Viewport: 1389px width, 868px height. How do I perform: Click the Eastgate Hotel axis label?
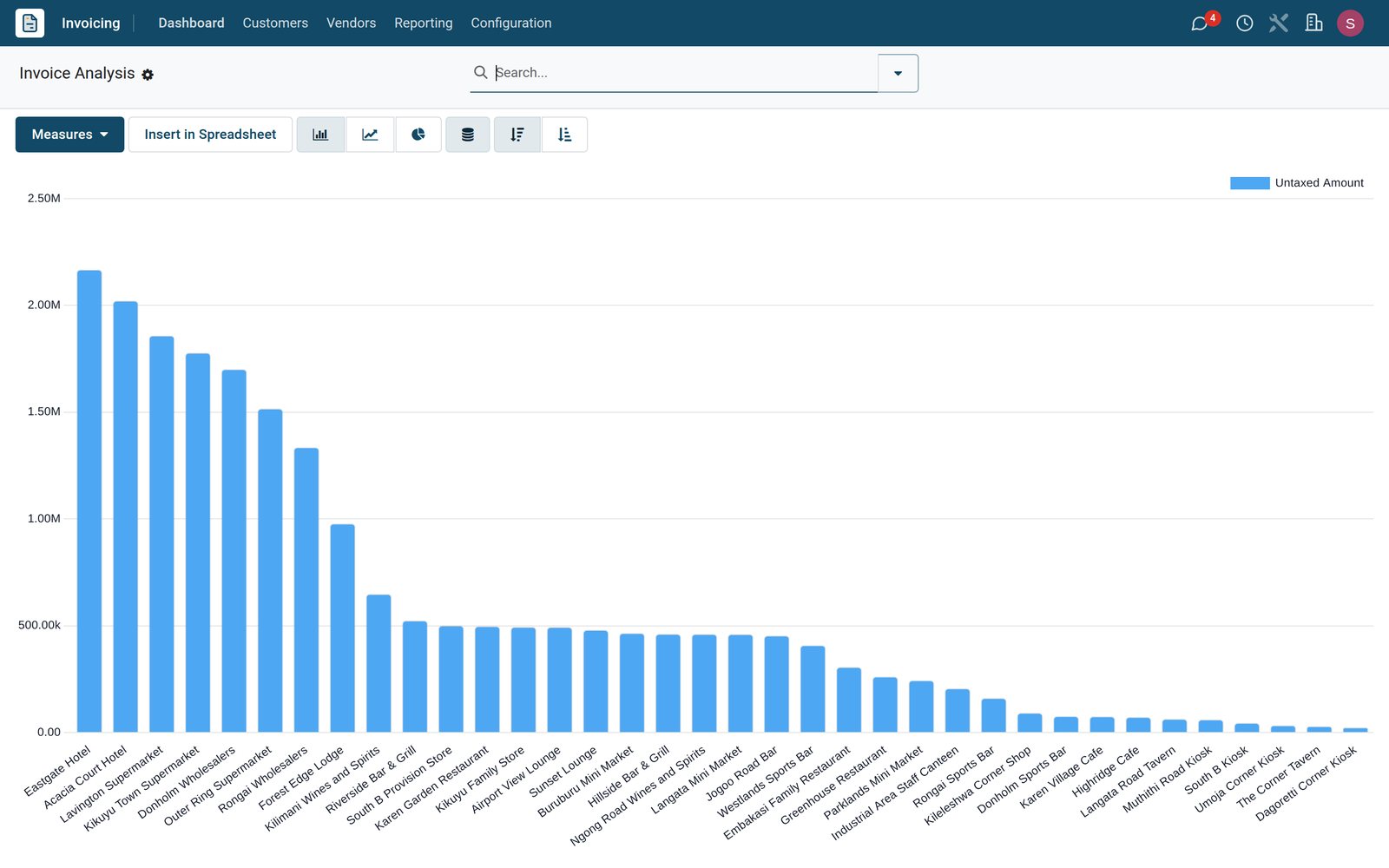[x=57, y=771]
